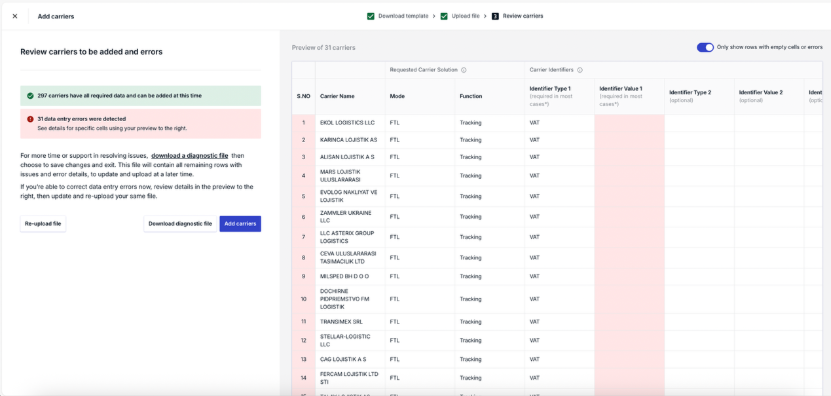Click Download diagnostic file button

(180, 224)
